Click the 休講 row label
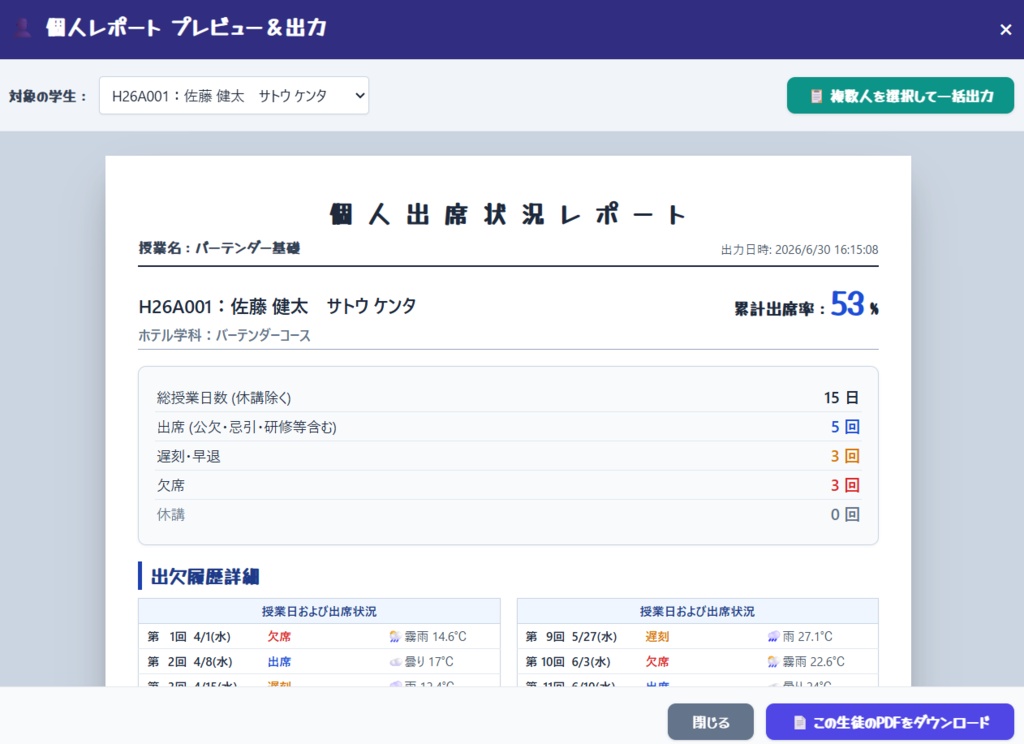Viewport: 1024px width, 744px height. click(x=170, y=515)
